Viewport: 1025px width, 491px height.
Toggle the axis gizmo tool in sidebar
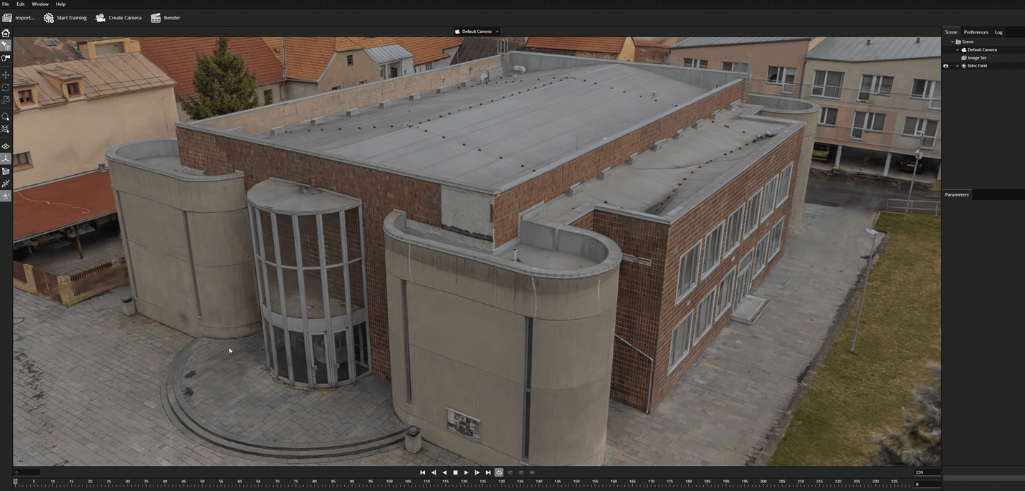click(x=6, y=159)
